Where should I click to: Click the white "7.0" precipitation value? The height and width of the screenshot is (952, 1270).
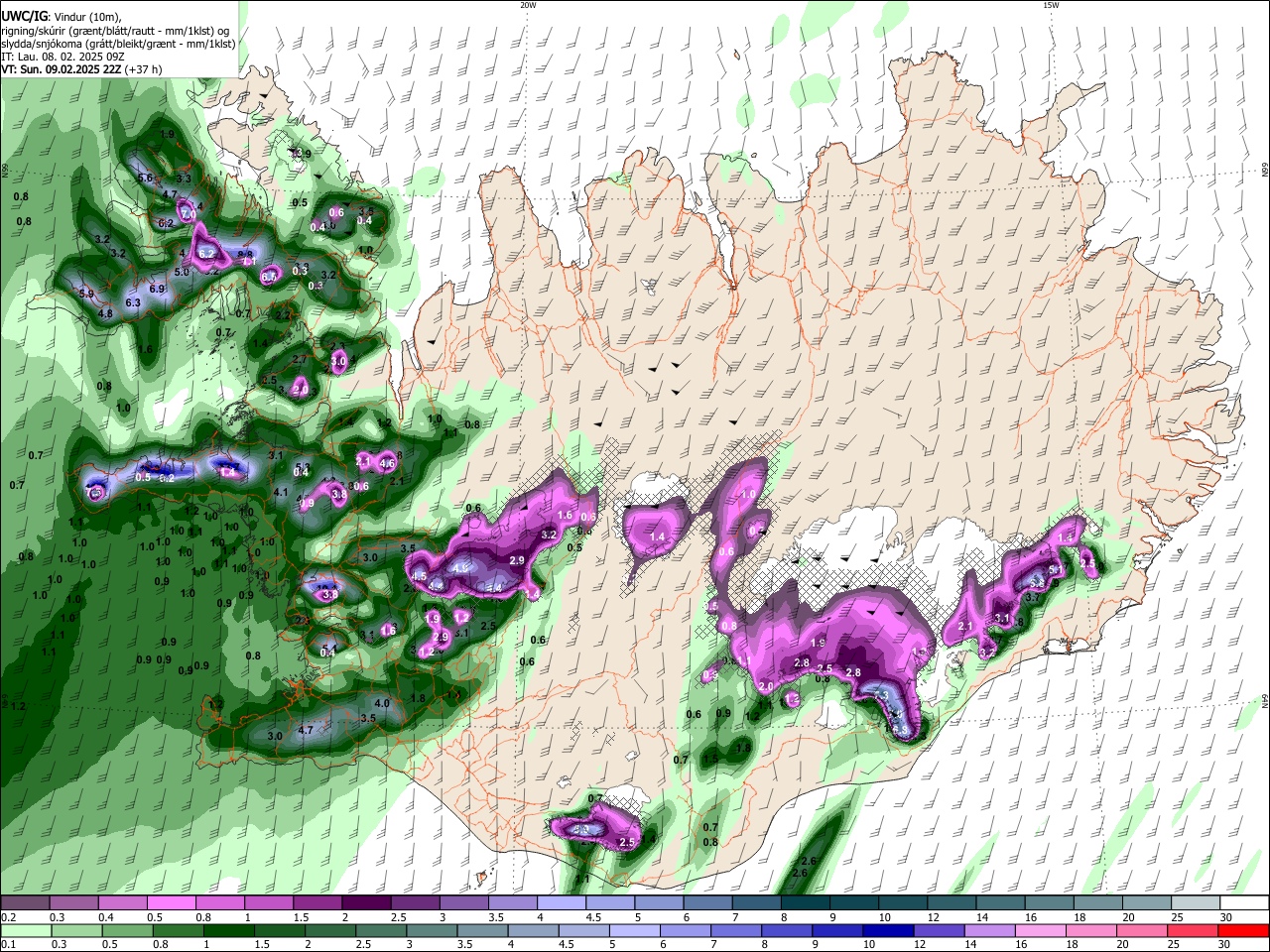[189, 214]
